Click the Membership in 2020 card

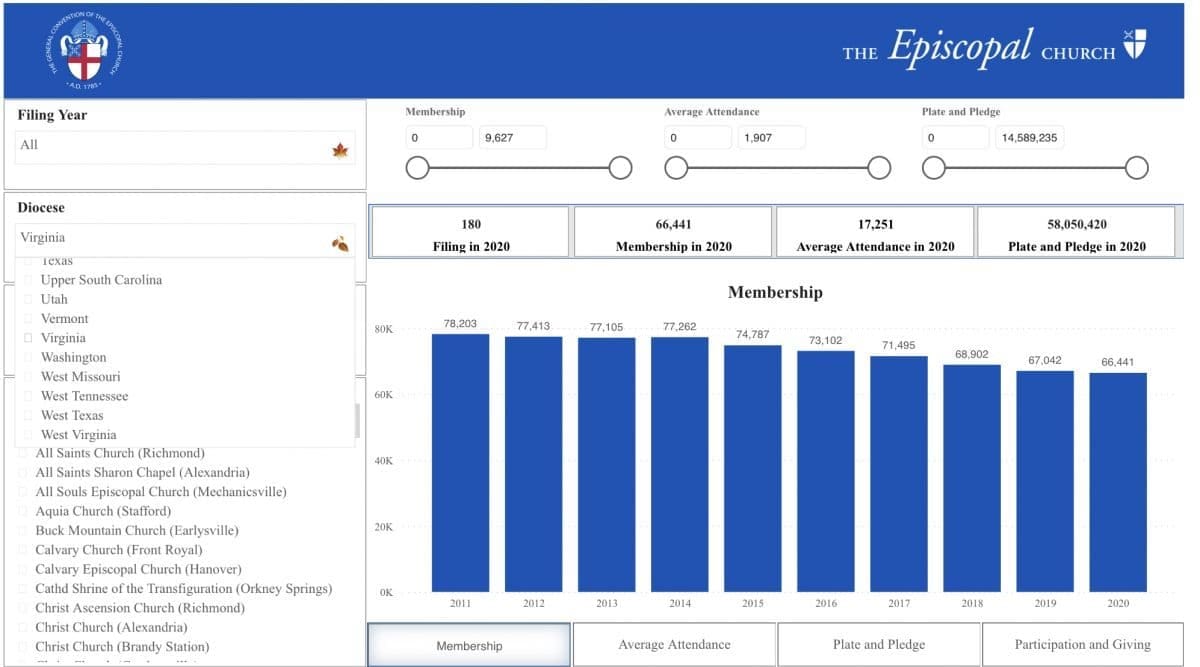pos(673,232)
